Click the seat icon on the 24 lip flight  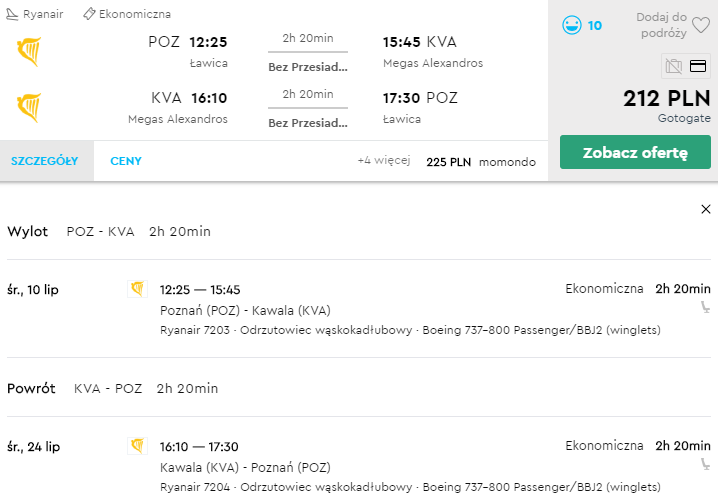click(x=706, y=465)
